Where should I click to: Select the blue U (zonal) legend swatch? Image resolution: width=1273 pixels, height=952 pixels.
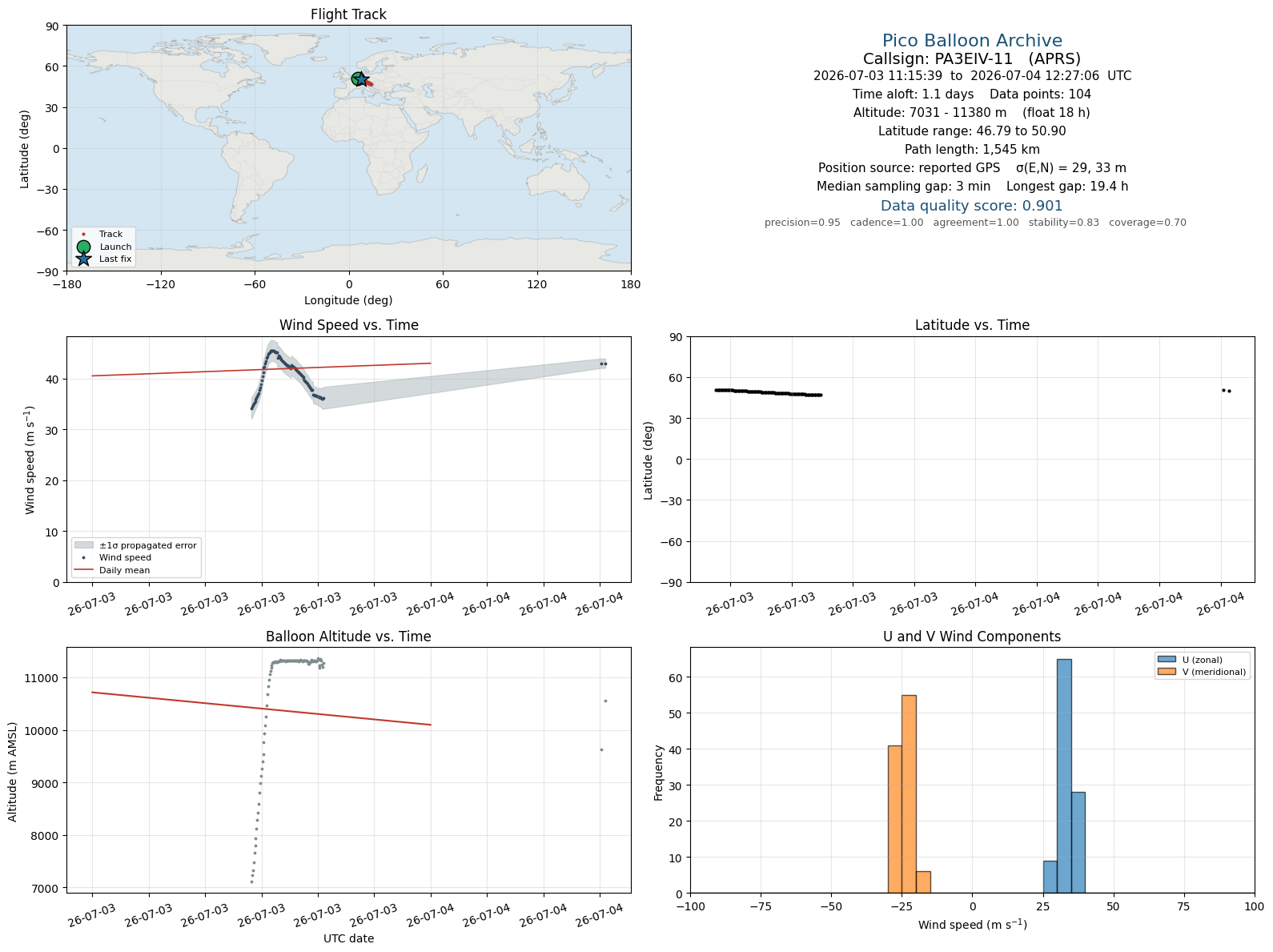tap(1167, 660)
